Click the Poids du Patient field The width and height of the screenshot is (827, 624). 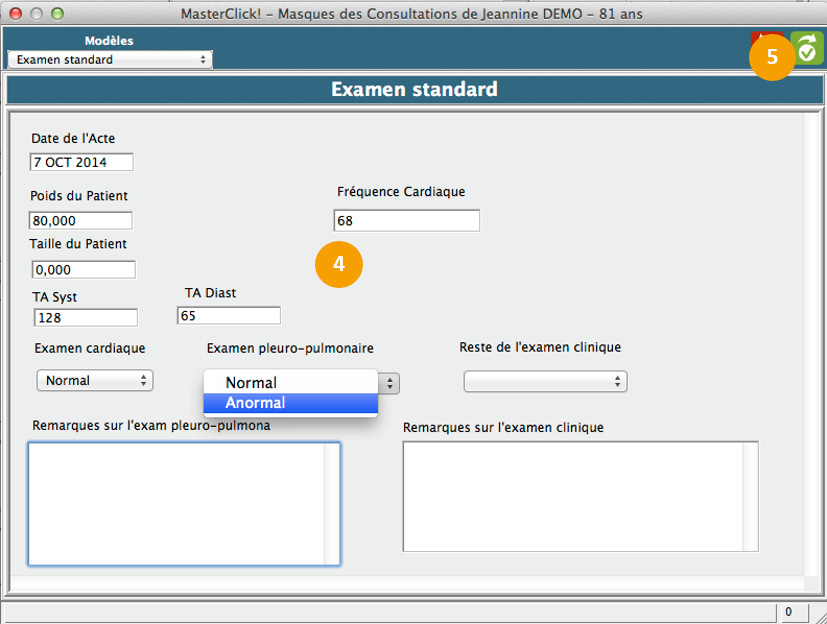coord(81,220)
